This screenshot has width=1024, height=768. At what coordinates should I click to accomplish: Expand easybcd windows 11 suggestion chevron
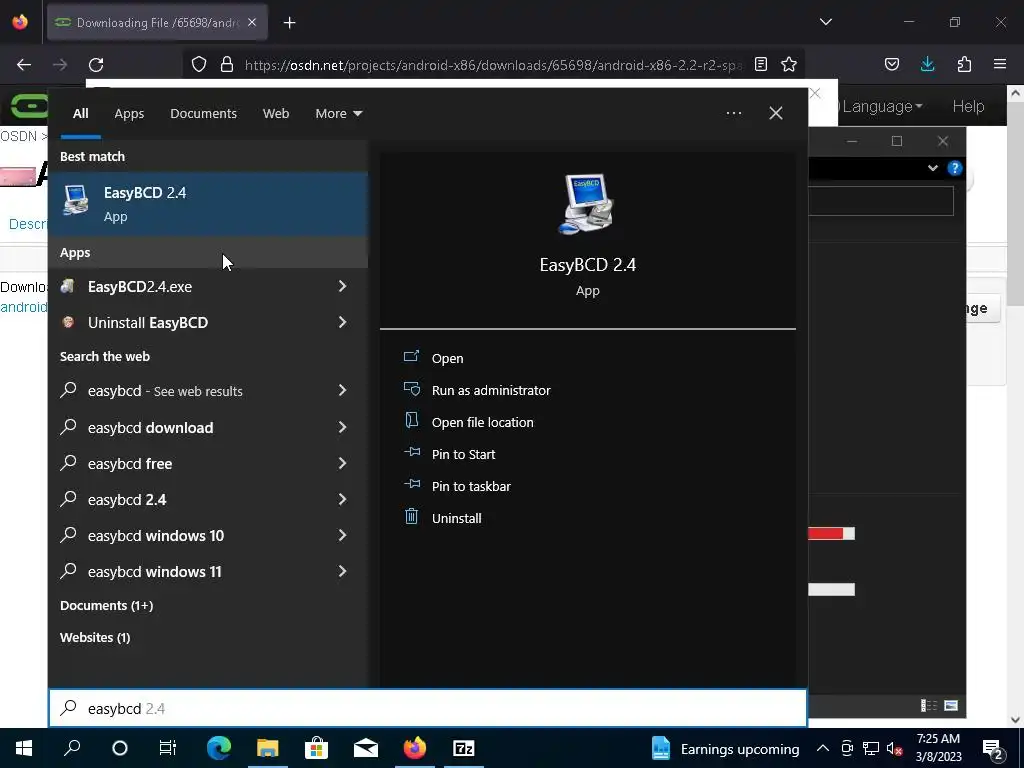pyautogui.click(x=342, y=571)
